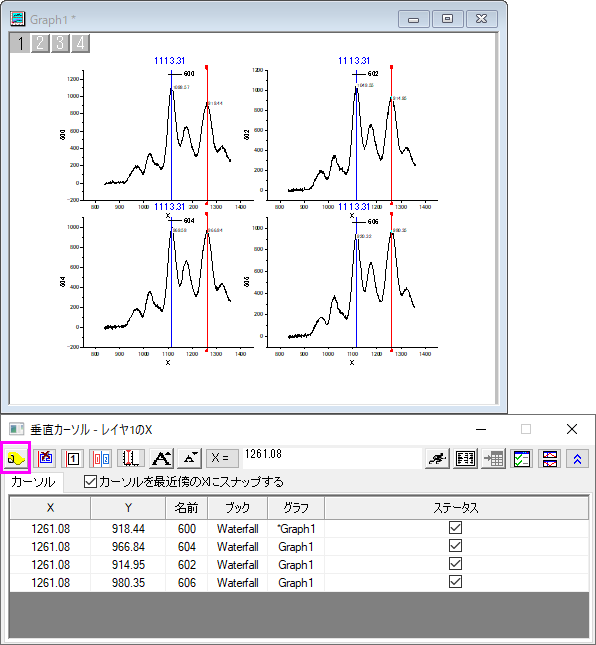
Task: Click the larger label font icon
Action: tap(162, 458)
